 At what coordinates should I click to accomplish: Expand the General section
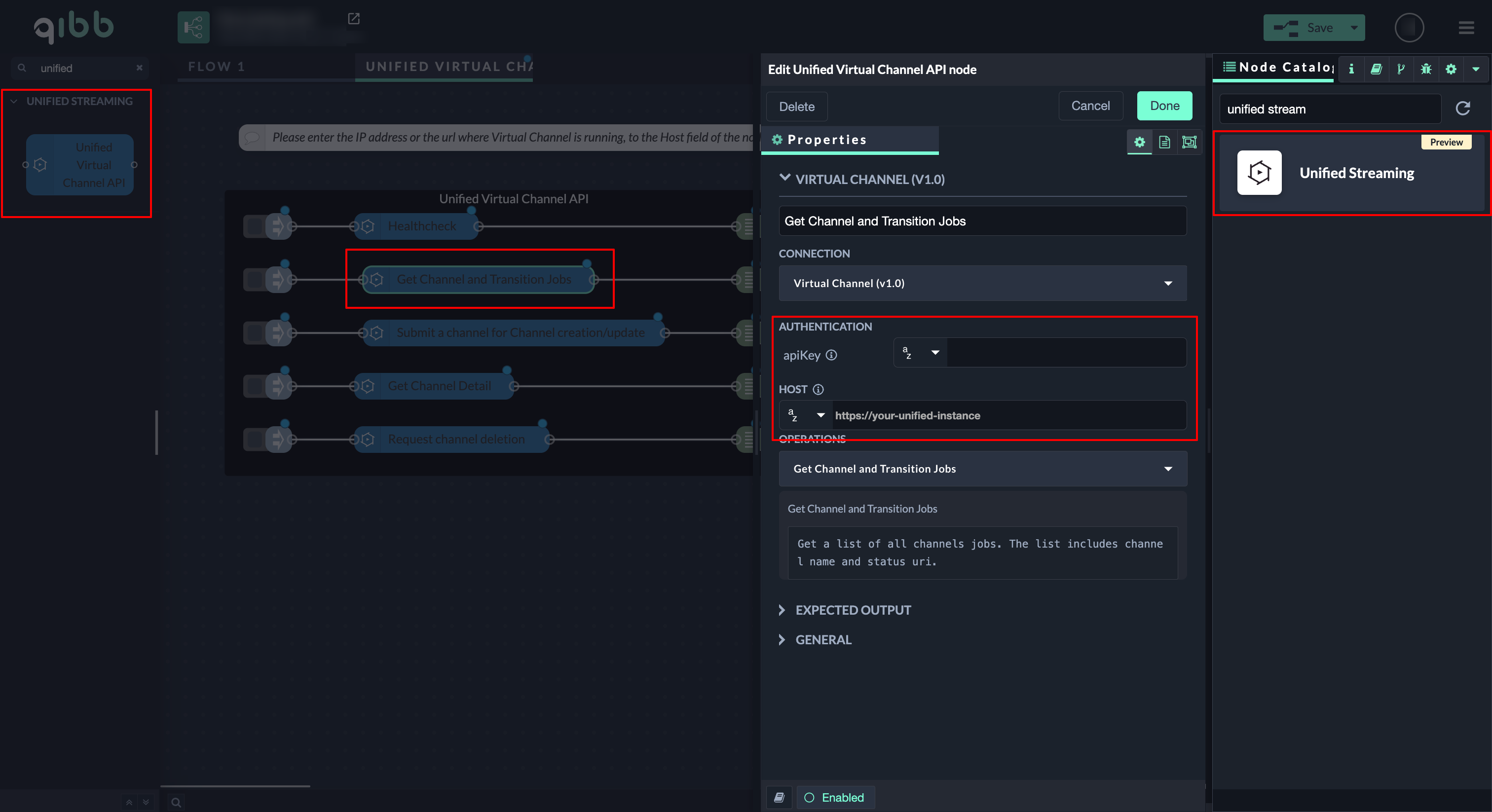click(x=823, y=639)
